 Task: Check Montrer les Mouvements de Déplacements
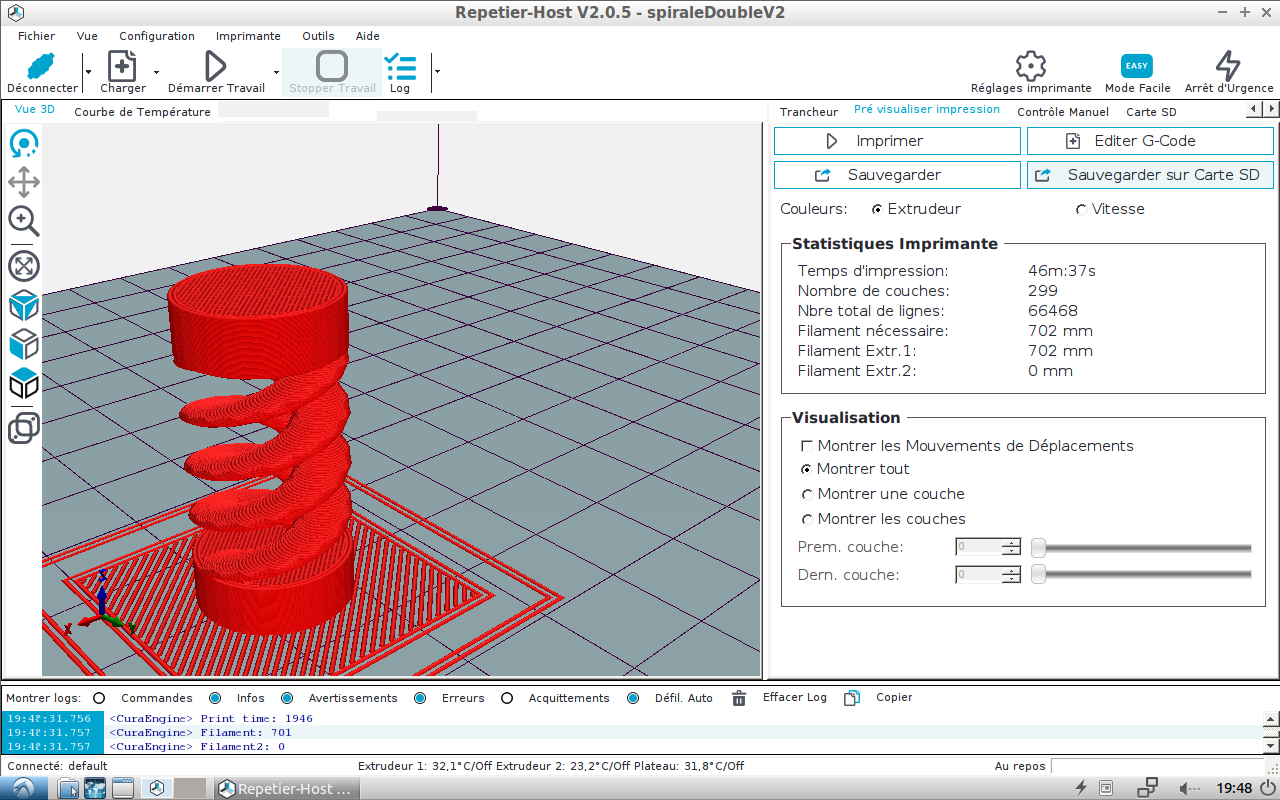tap(806, 446)
